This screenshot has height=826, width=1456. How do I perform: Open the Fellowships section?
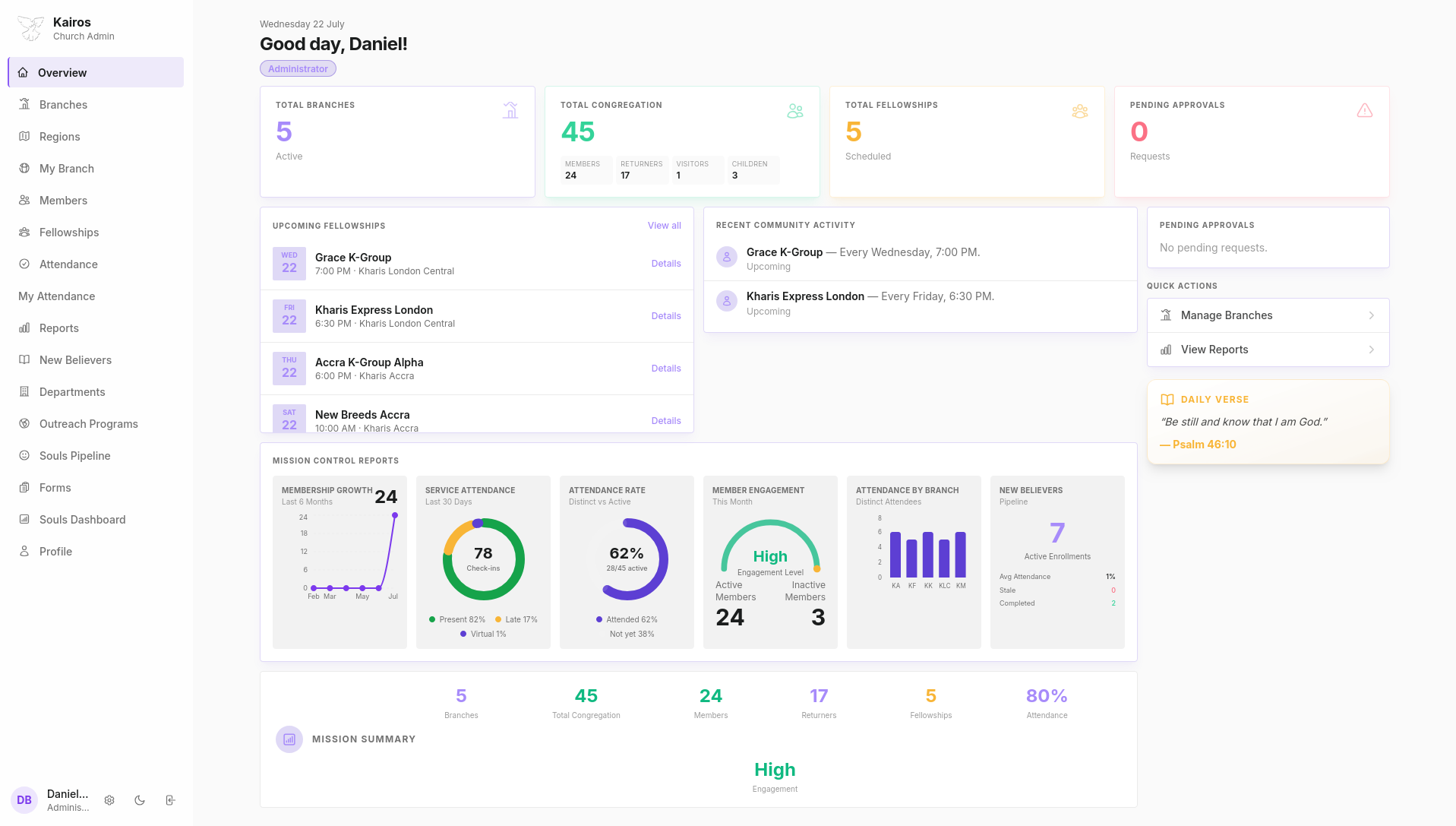tap(96, 232)
